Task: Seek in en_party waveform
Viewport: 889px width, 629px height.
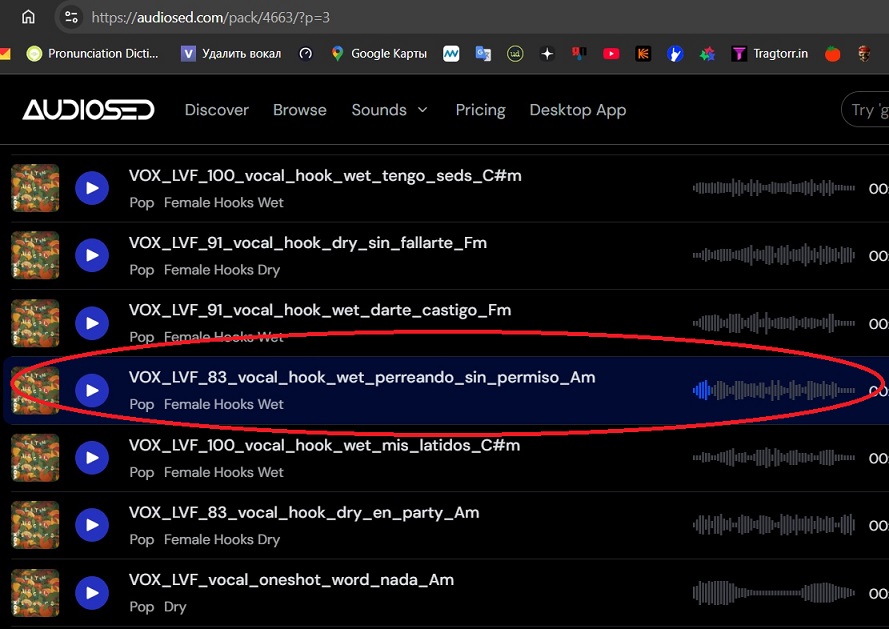Action: coord(773,525)
